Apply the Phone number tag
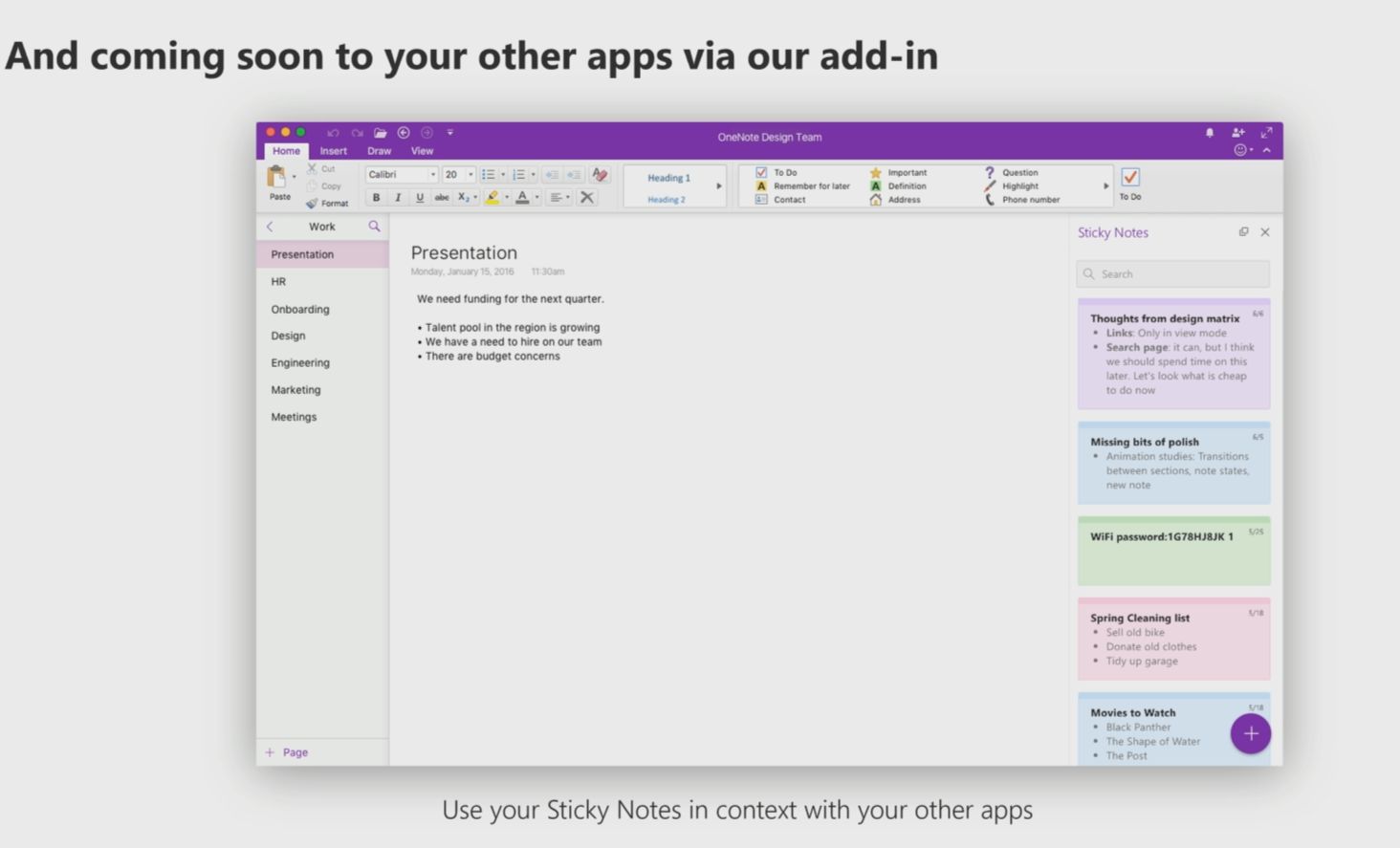 [1022, 200]
